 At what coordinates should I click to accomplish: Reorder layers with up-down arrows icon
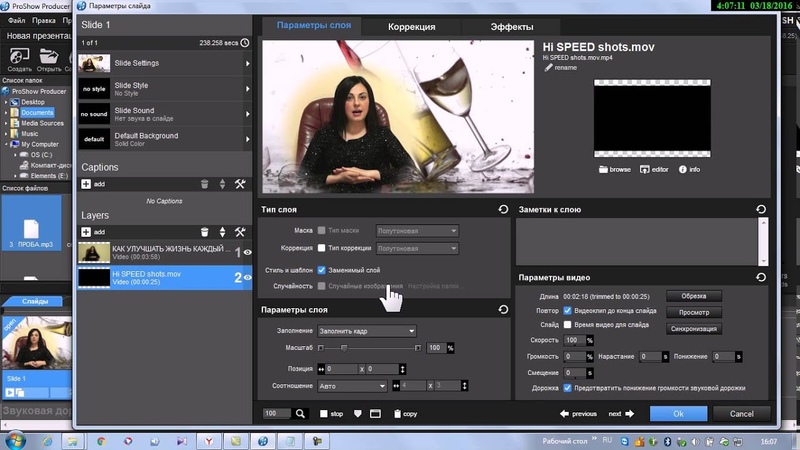coord(222,232)
